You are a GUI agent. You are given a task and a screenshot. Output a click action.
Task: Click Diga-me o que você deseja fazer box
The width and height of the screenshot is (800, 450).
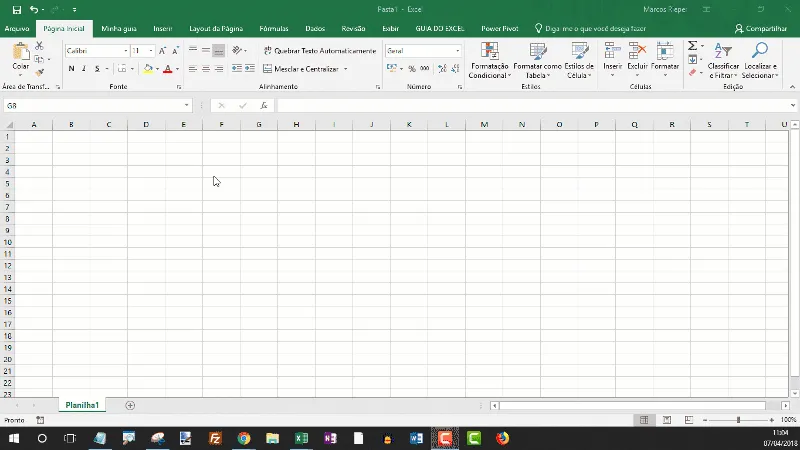click(590, 29)
